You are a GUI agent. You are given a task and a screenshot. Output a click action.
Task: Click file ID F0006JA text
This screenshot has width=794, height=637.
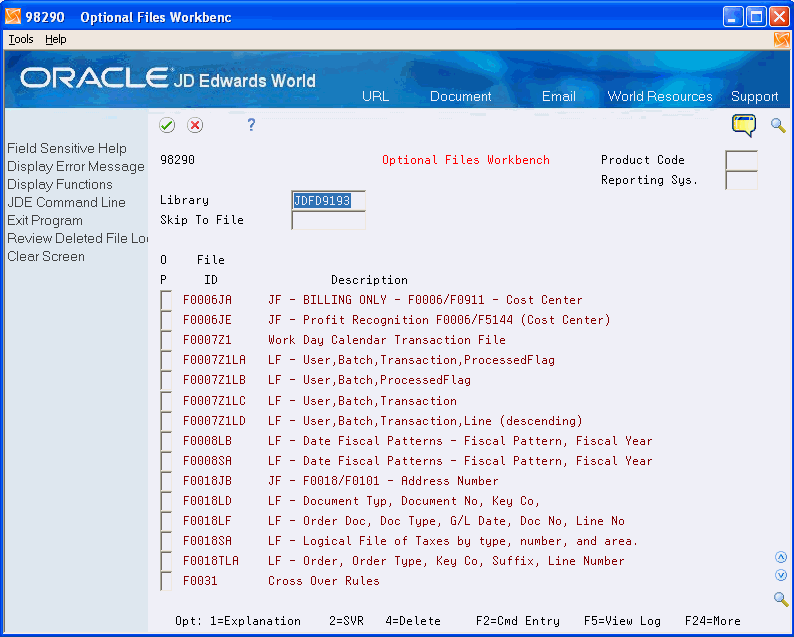coord(207,300)
